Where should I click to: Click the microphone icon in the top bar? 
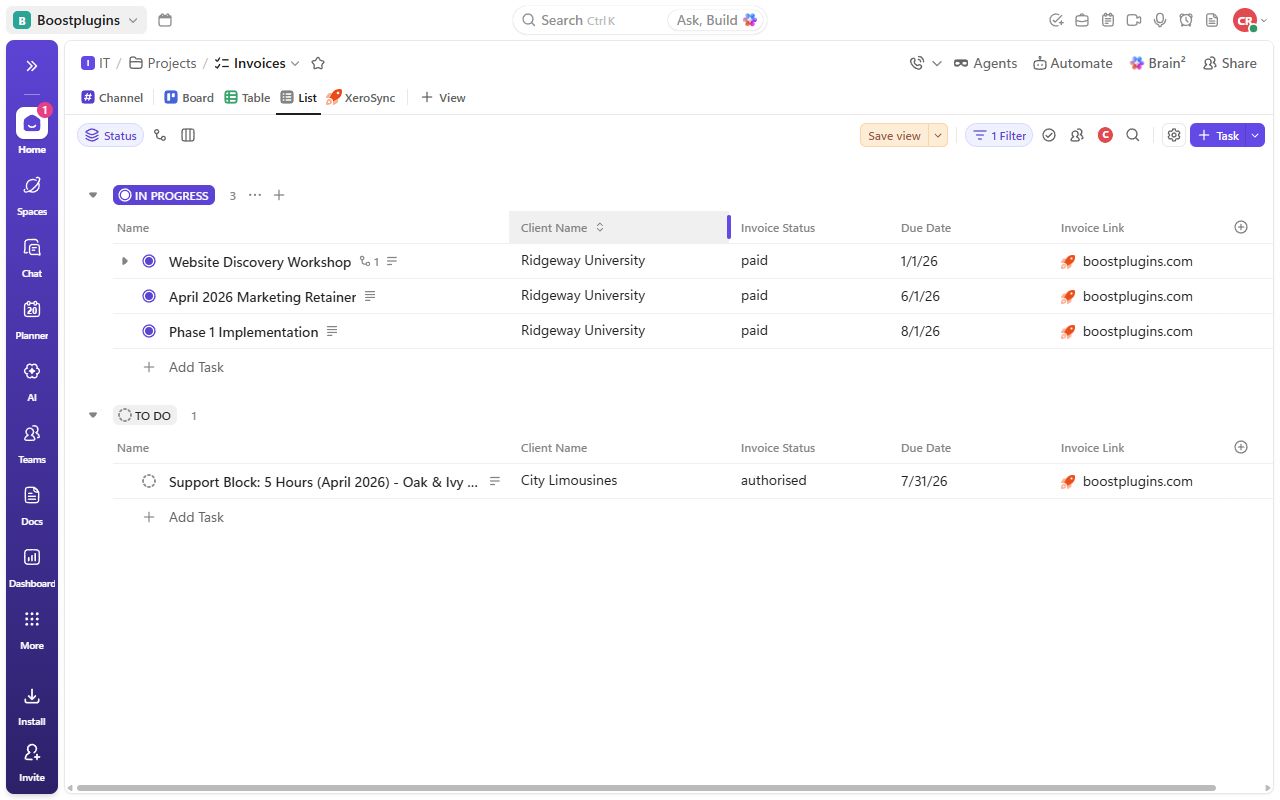click(1160, 20)
